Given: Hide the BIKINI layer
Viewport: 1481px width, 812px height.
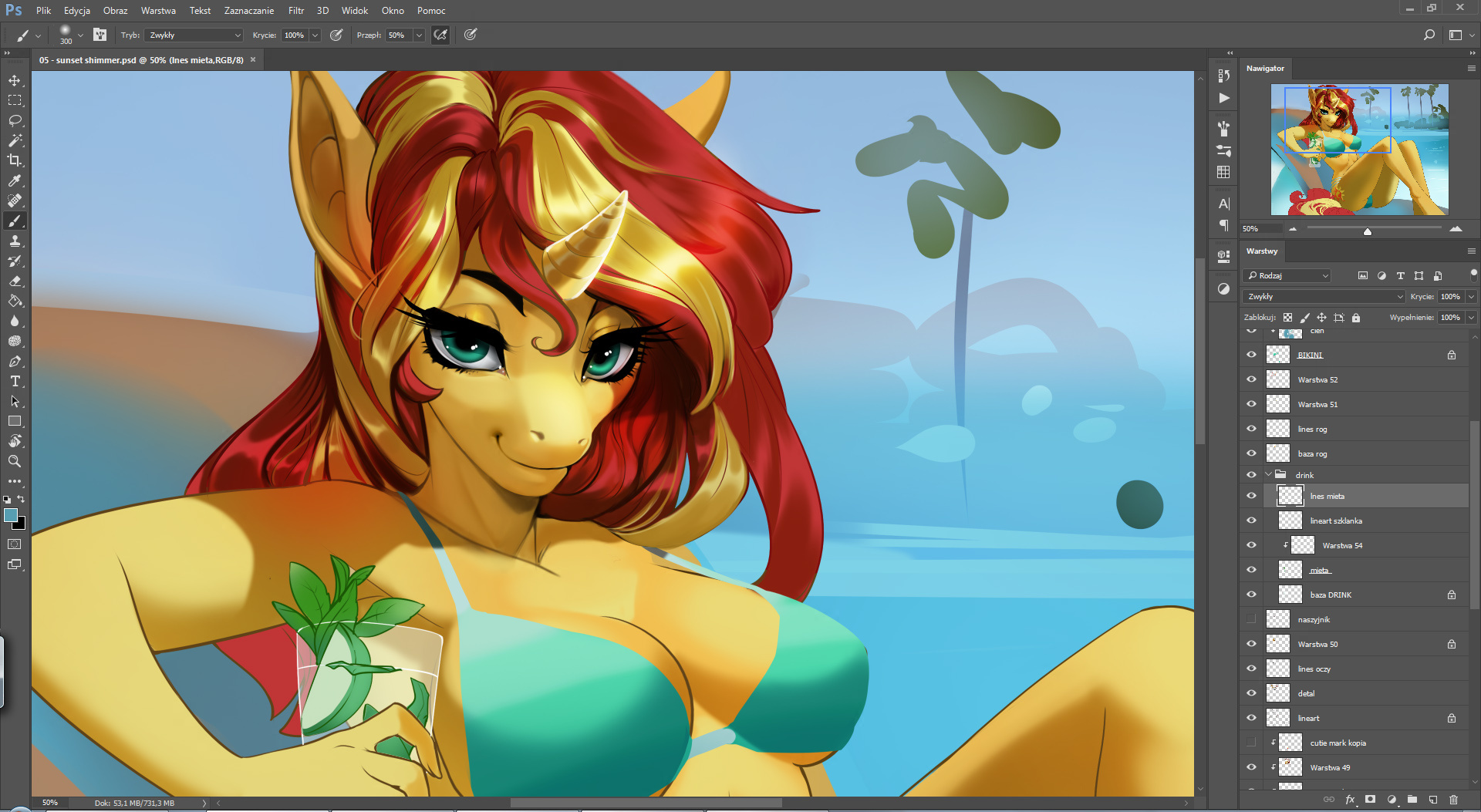Looking at the screenshot, I should (1251, 355).
